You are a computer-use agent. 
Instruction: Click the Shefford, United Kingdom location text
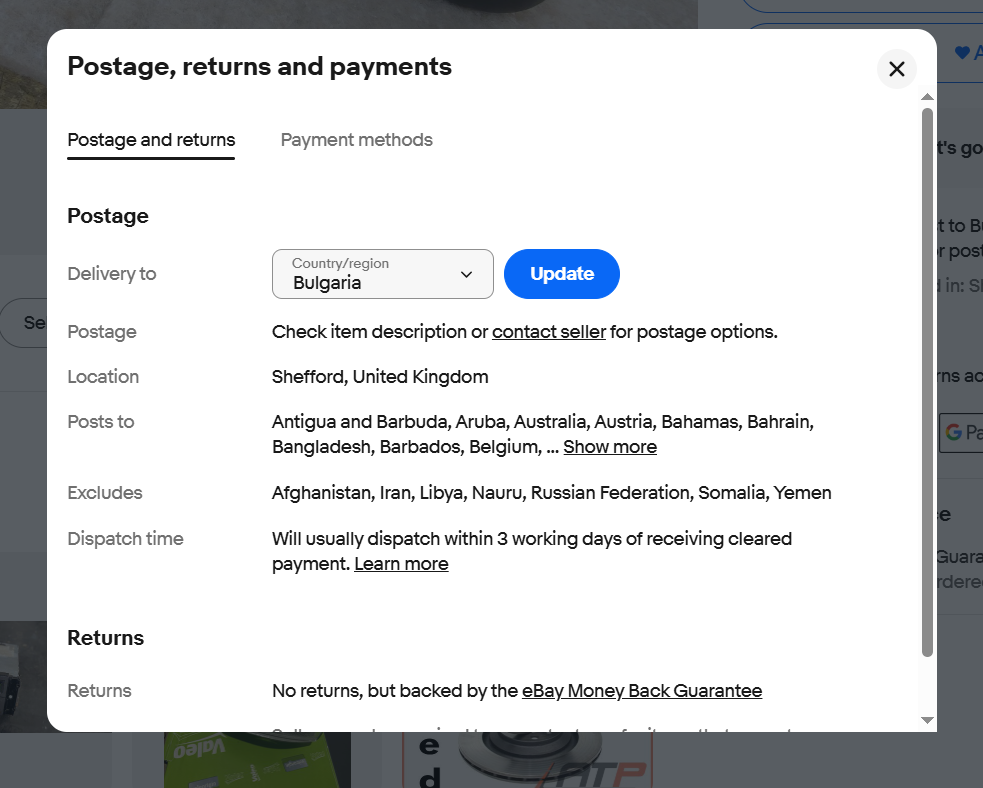coord(380,377)
